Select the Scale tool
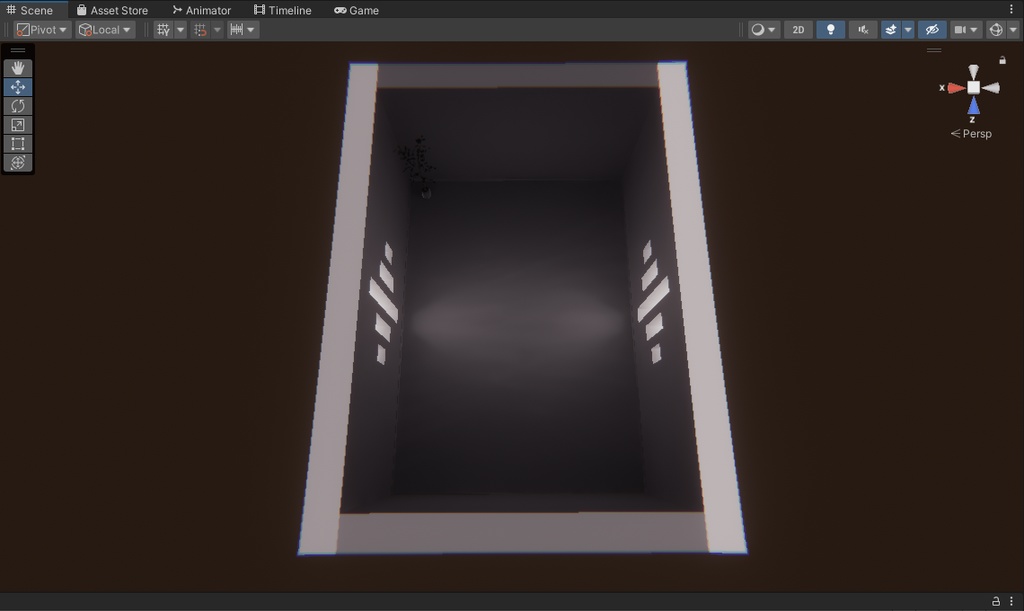The width and height of the screenshot is (1024, 611). point(18,125)
